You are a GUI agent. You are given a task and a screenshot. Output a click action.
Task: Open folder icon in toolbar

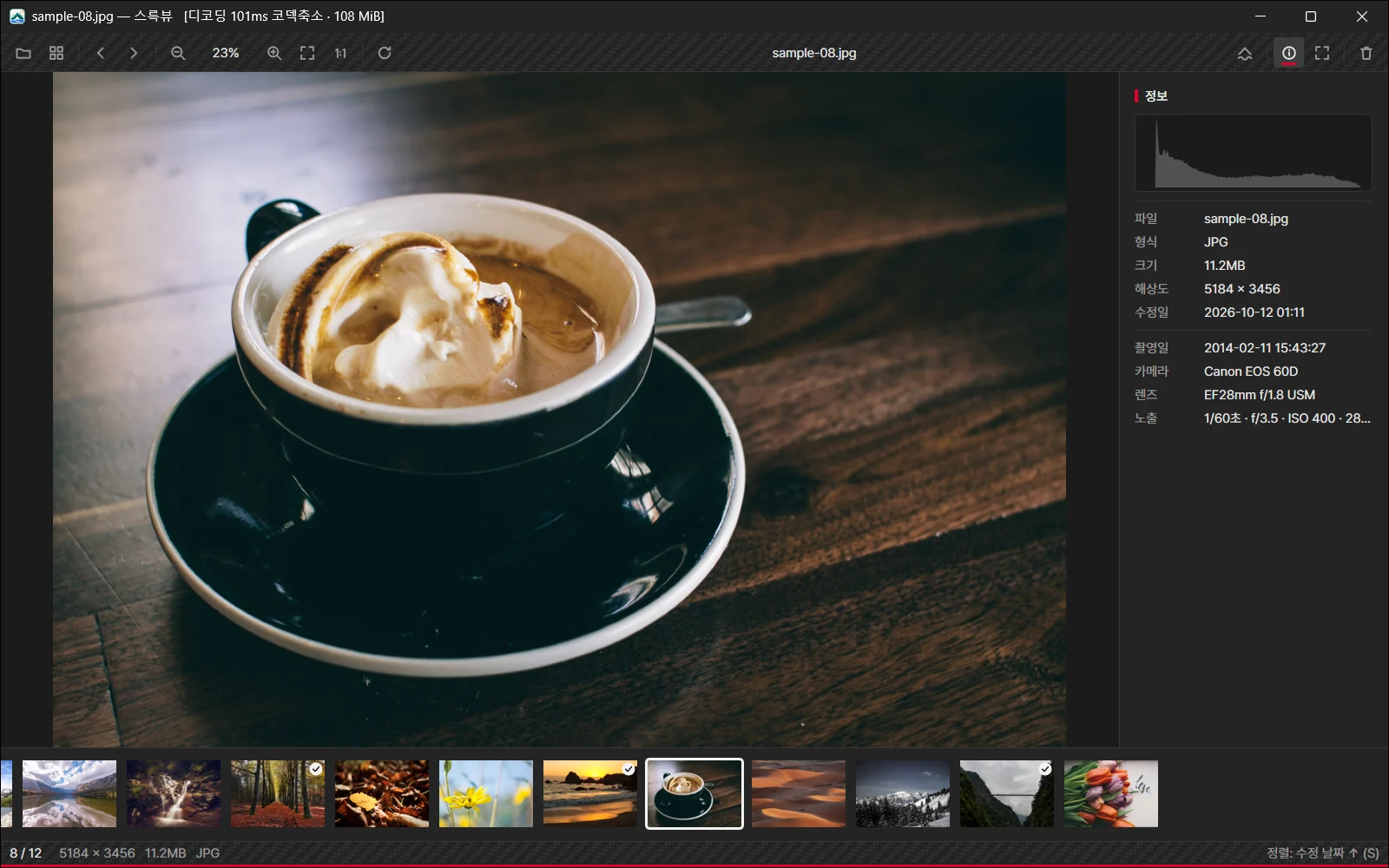[23, 53]
